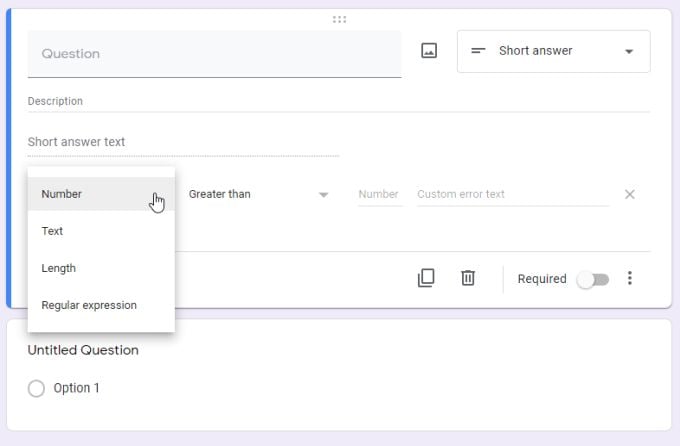Remove the validation rule with X icon
680x446 pixels.
tap(629, 194)
